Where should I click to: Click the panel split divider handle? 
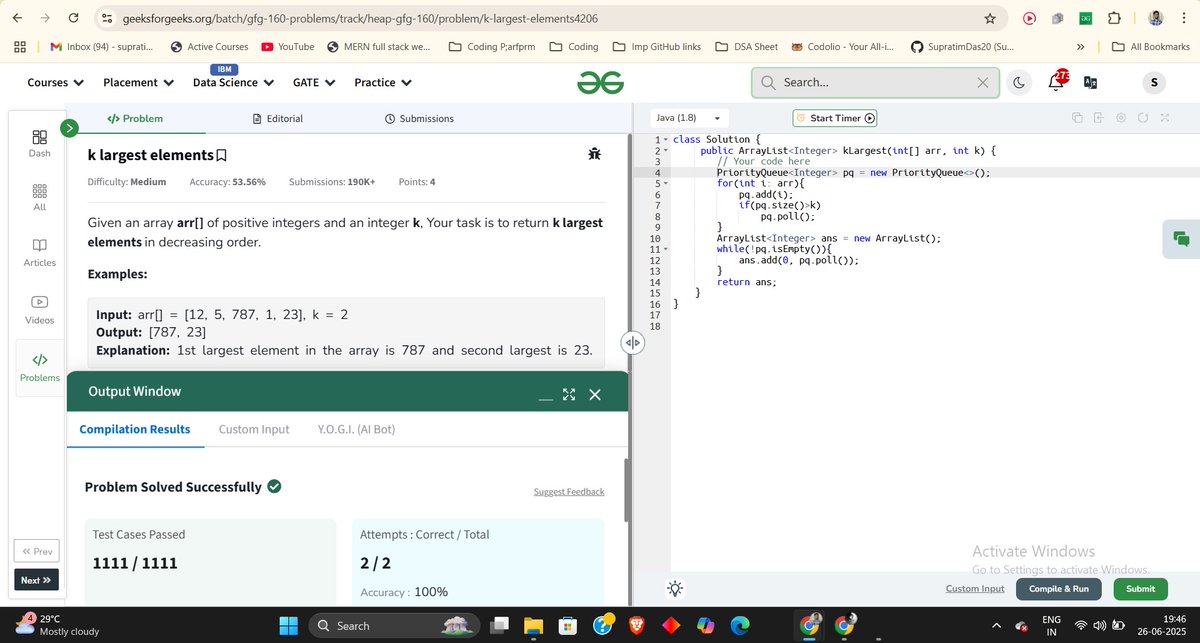coord(632,343)
